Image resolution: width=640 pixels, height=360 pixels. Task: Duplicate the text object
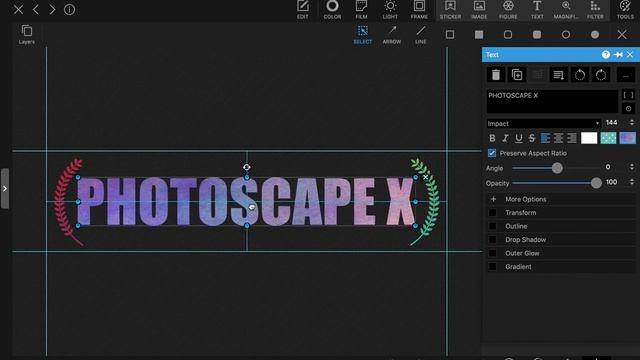tap(517, 75)
